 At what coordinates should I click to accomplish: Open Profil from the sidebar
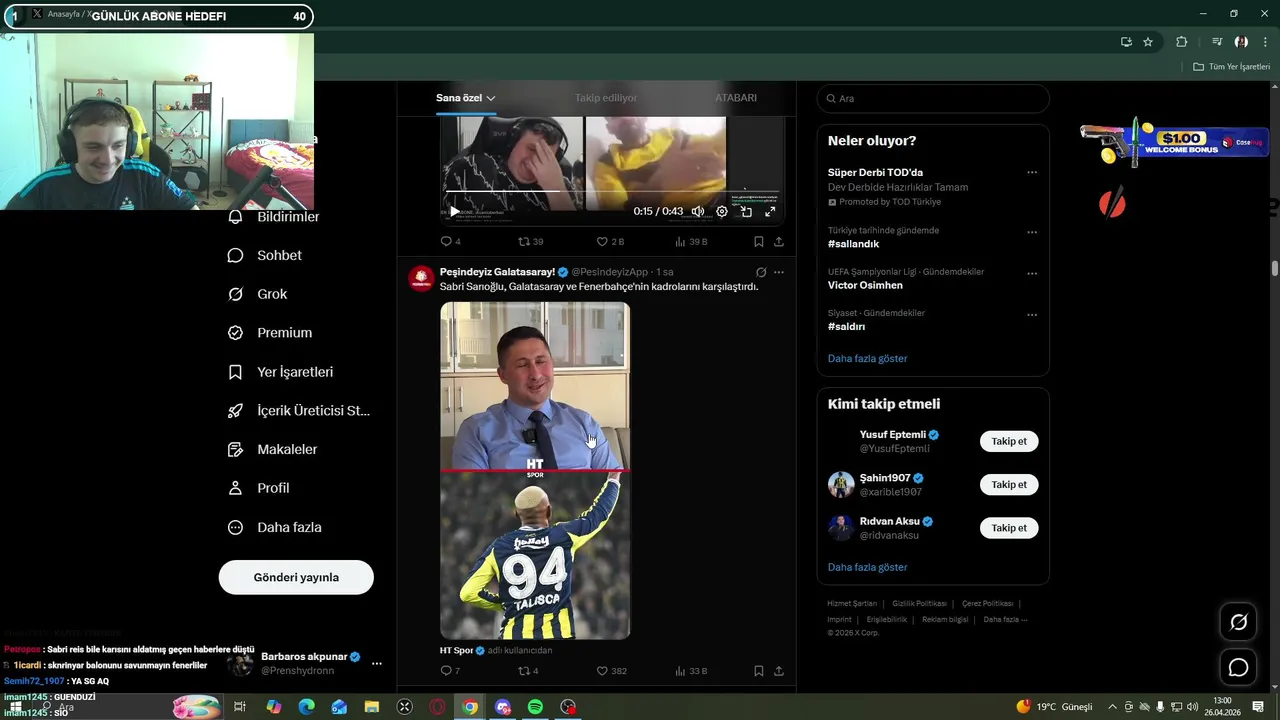click(258, 488)
